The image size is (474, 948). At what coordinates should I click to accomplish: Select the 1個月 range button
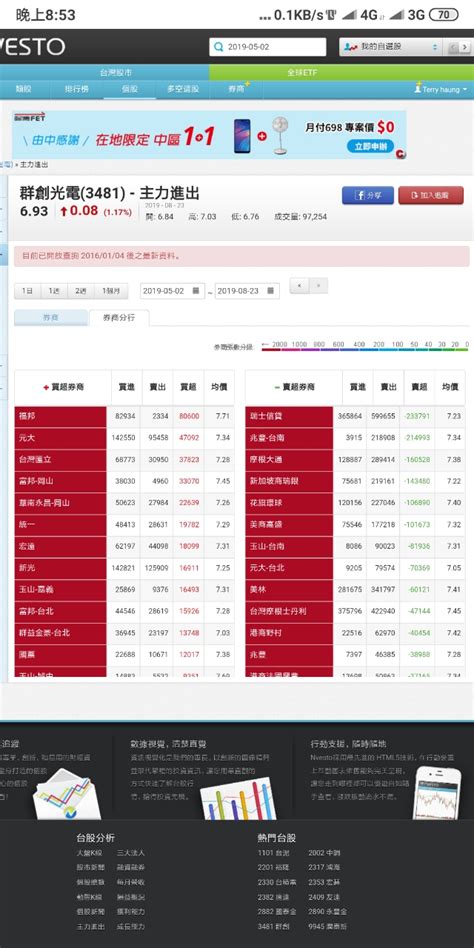click(111, 291)
